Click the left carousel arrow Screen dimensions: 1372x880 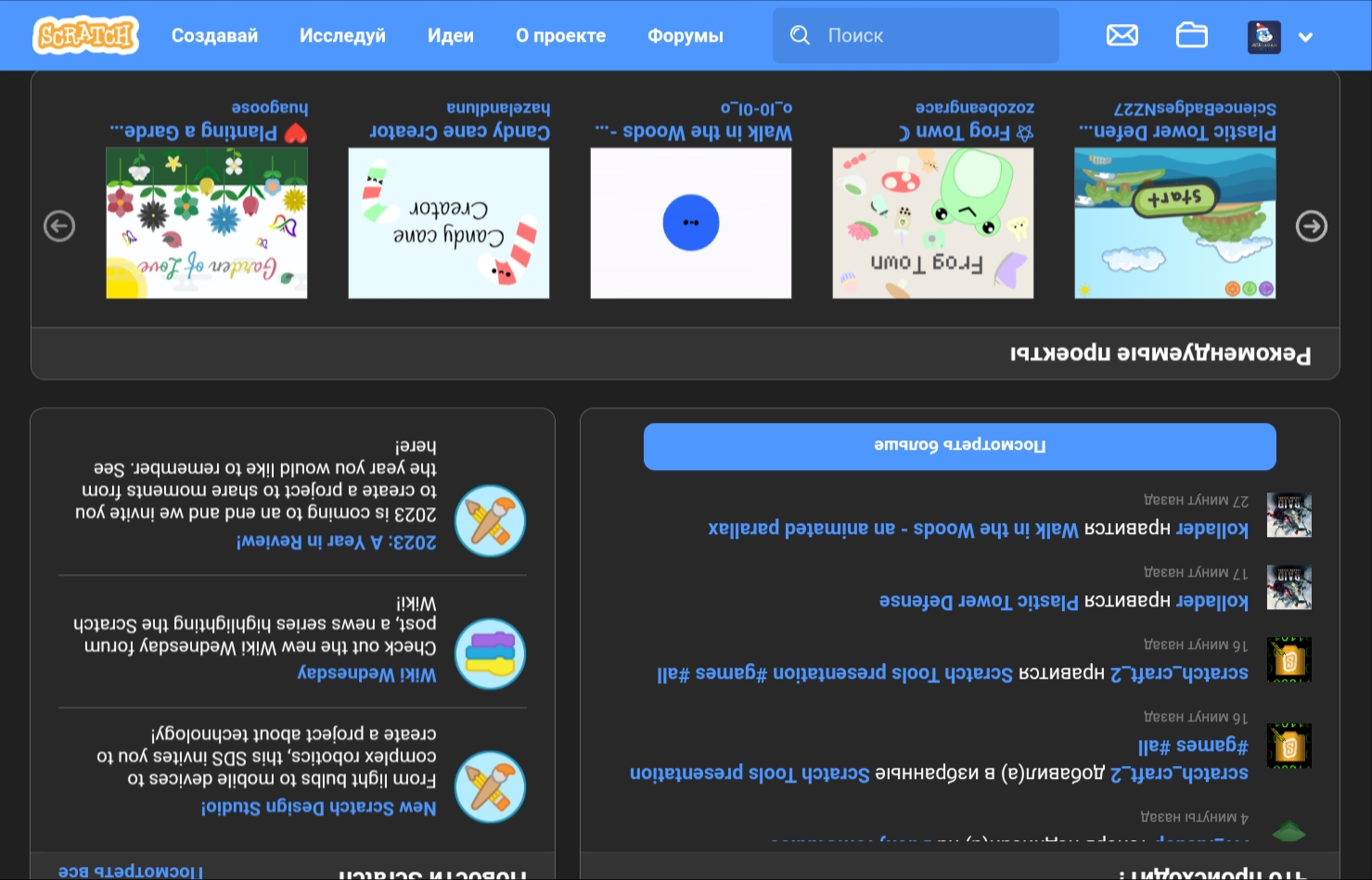tap(58, 225)
